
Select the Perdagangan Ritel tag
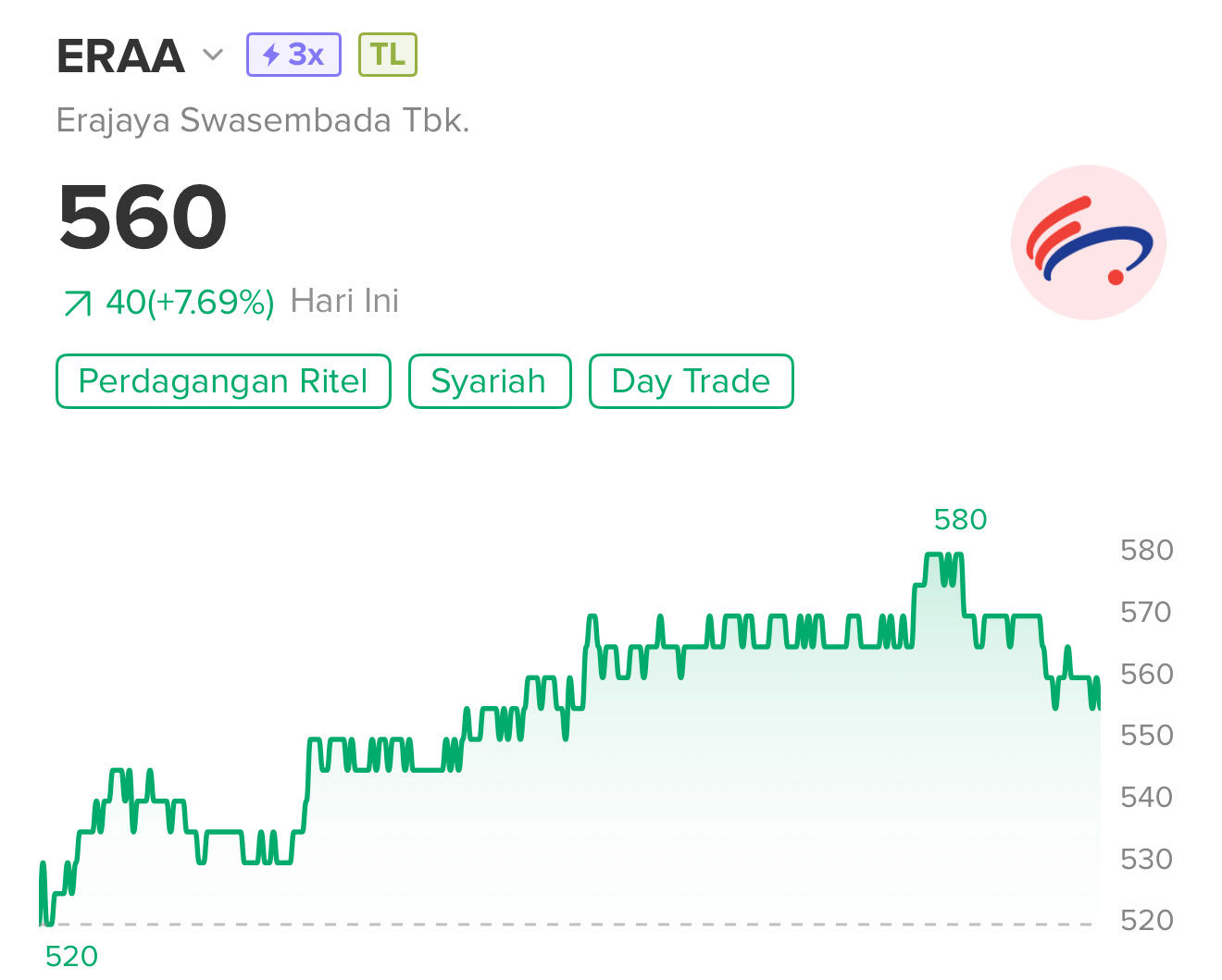(223, 381)
